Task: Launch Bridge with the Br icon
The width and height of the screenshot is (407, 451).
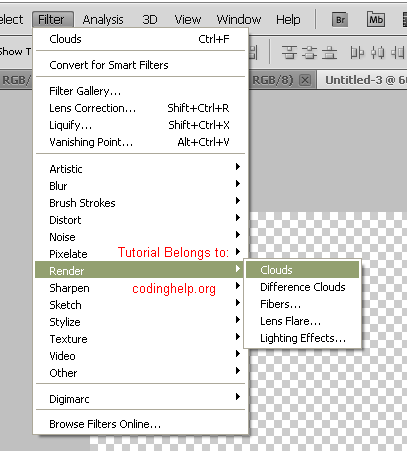Action: [340, 20]
